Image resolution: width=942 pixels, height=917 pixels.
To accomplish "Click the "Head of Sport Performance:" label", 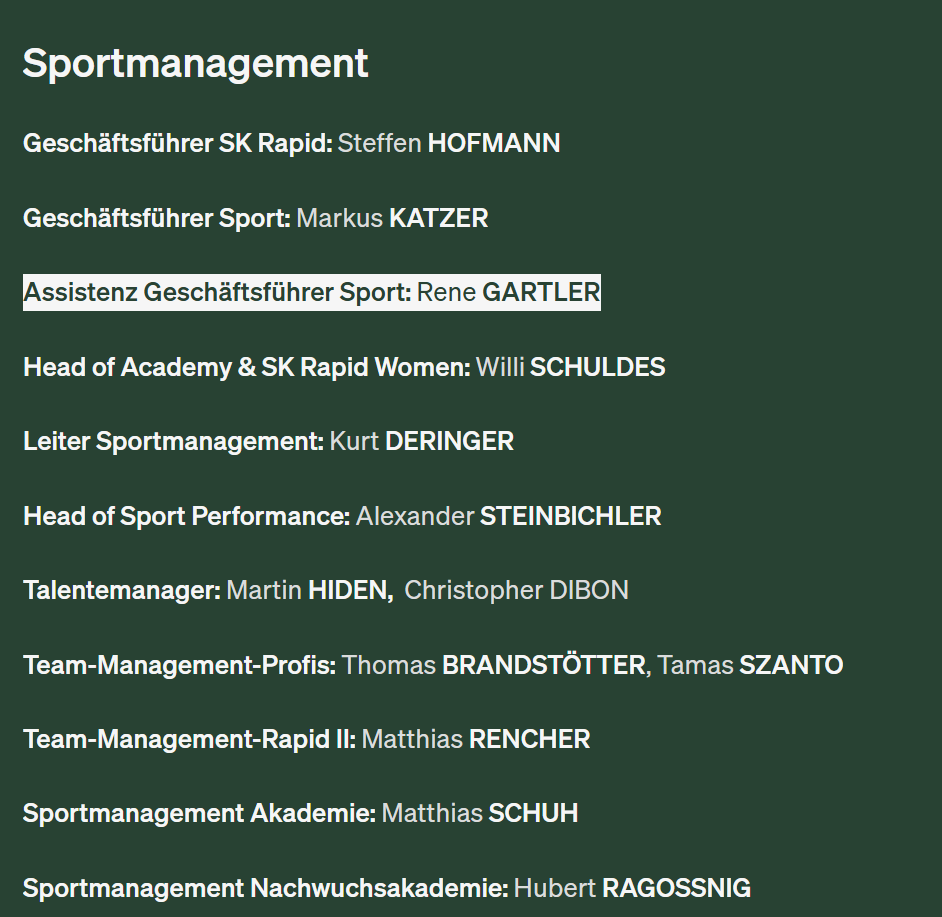I will (x=186, y=516).
